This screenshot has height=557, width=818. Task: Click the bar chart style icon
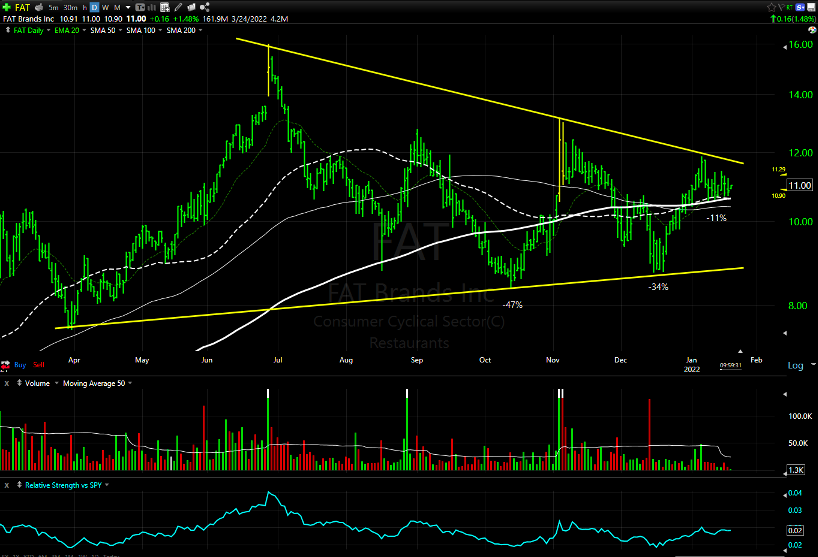coord(152,7)
